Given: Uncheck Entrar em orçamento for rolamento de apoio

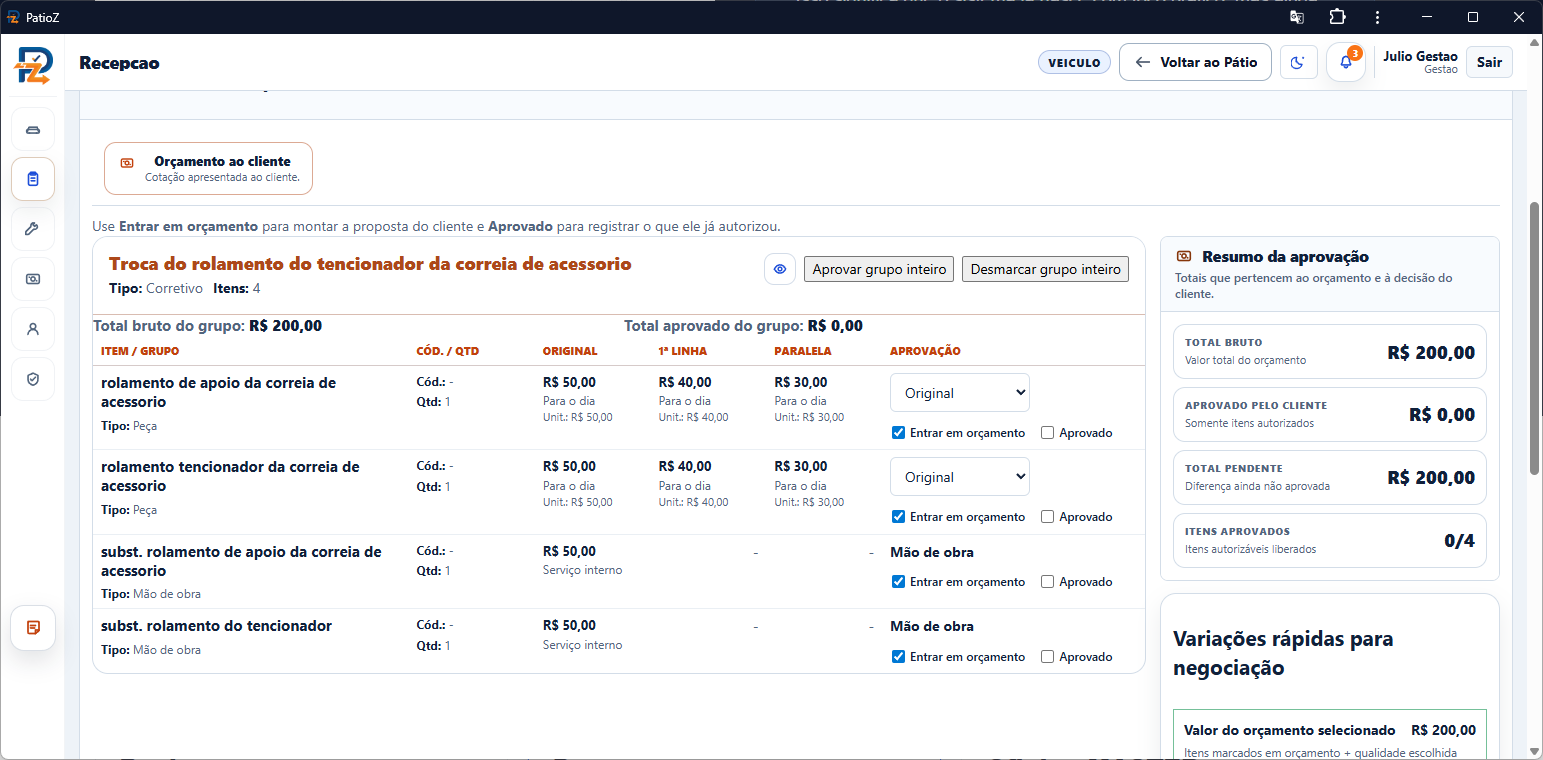Looking at the screenshot, I should 898,433.
